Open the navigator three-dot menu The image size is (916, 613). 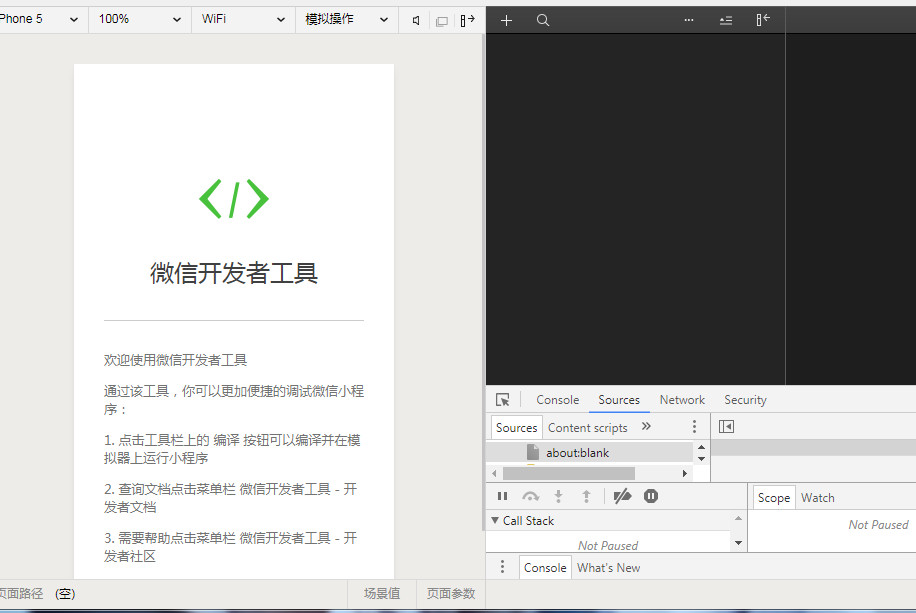coord(694,427)
